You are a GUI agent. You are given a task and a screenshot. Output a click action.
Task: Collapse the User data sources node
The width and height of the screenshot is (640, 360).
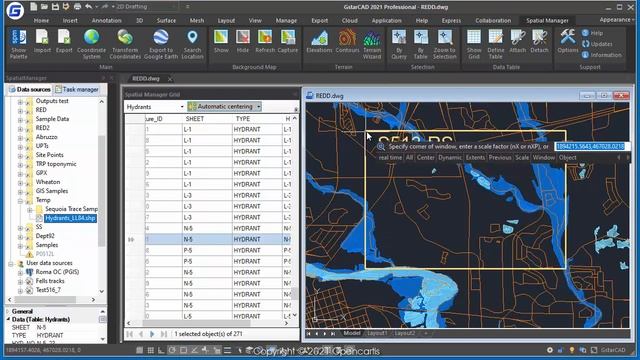[x=11, y=264]
